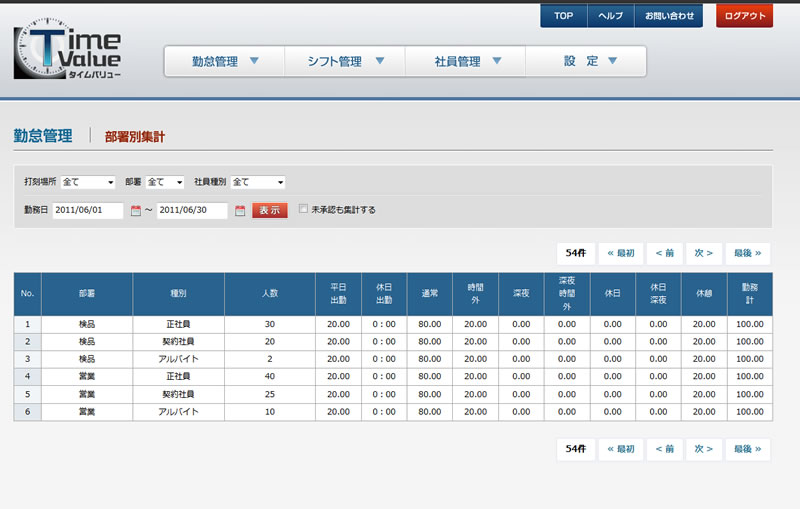Expand the 勤怠管理 menu

[224, 61]
